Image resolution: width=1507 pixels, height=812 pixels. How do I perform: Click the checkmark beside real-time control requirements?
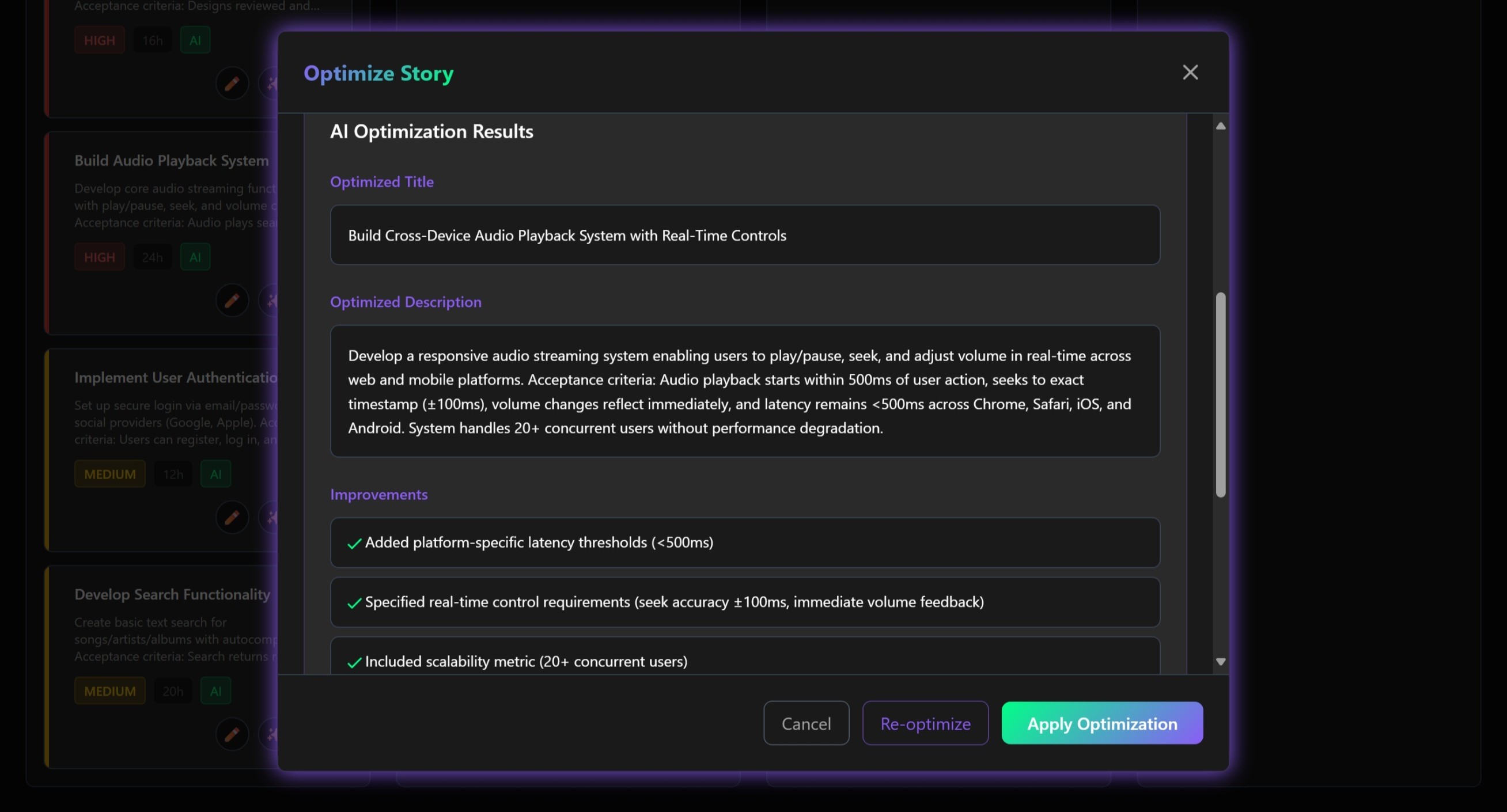354,603
